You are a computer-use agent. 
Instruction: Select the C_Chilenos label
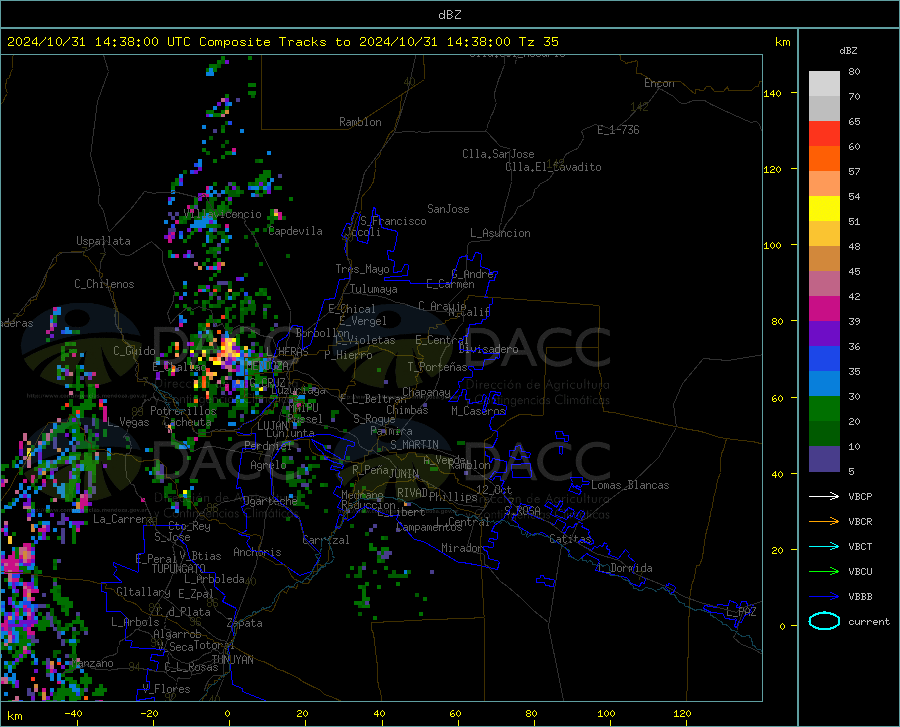point(104,284)
